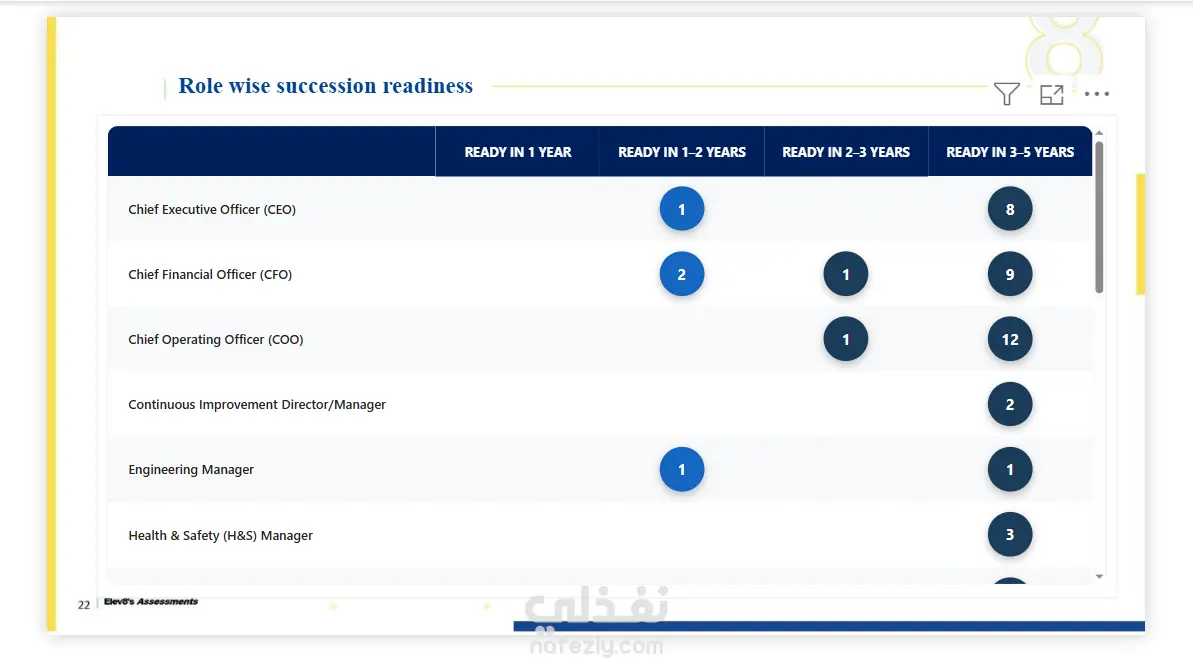Select the Engineering Manager row label
This screenshot has width=1193, height=659.
pyautogui.click(x=191, y=470)
